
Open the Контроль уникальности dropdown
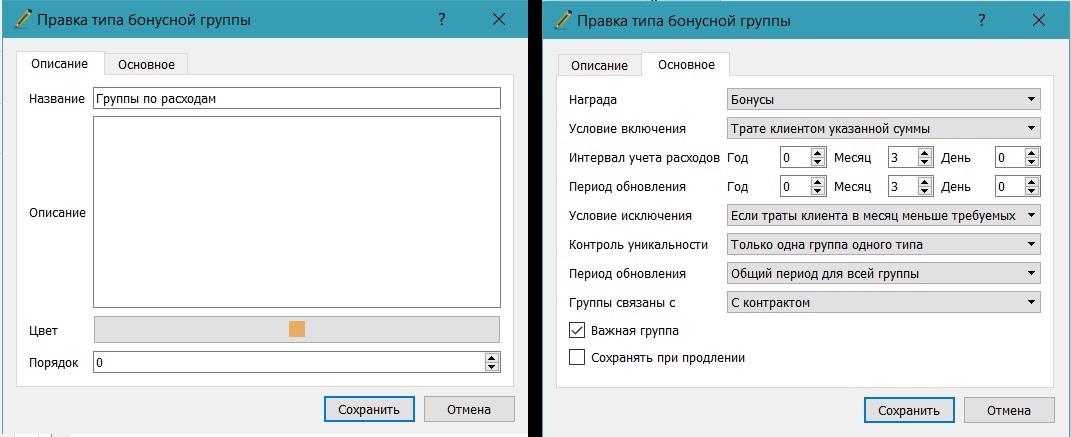click(883, 244)
